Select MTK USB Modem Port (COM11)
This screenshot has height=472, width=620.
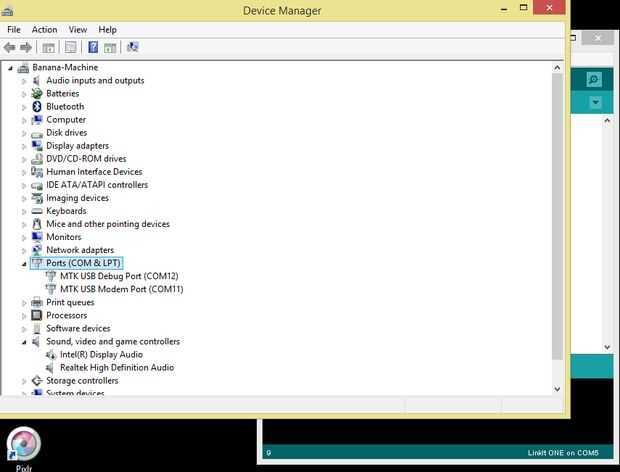tap(122, 289)
